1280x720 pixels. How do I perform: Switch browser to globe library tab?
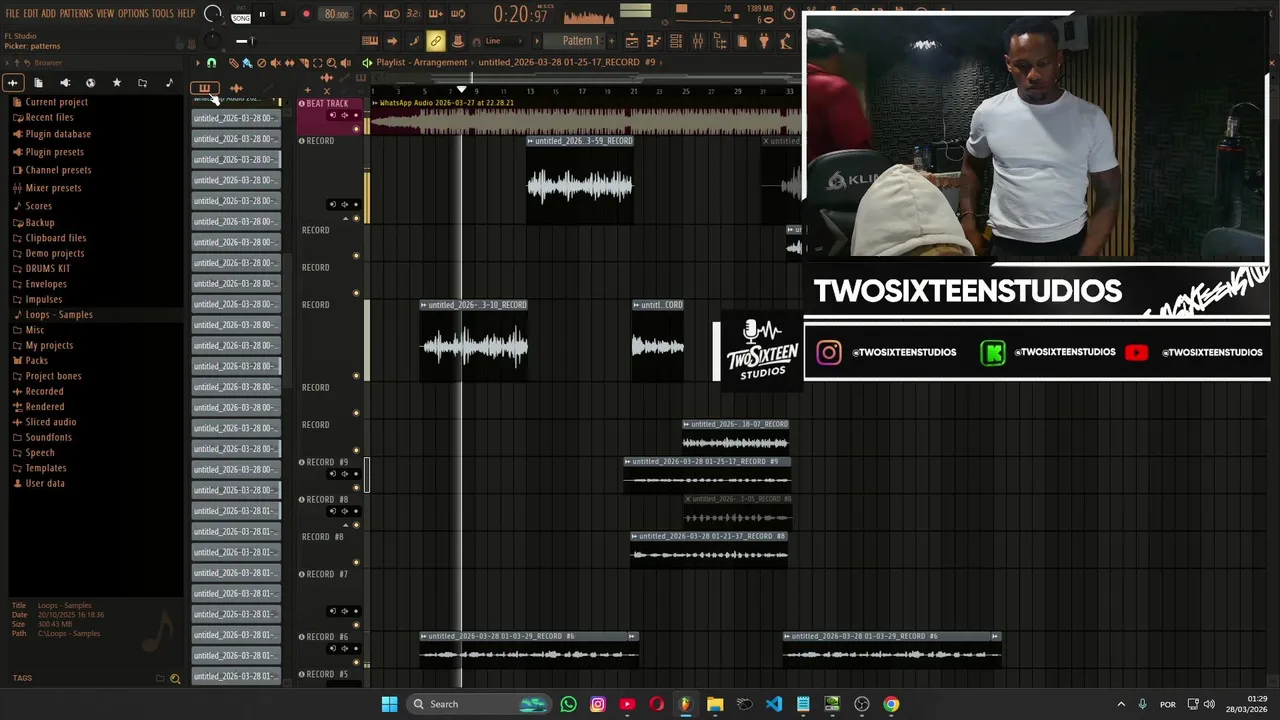tap(90, 83)
